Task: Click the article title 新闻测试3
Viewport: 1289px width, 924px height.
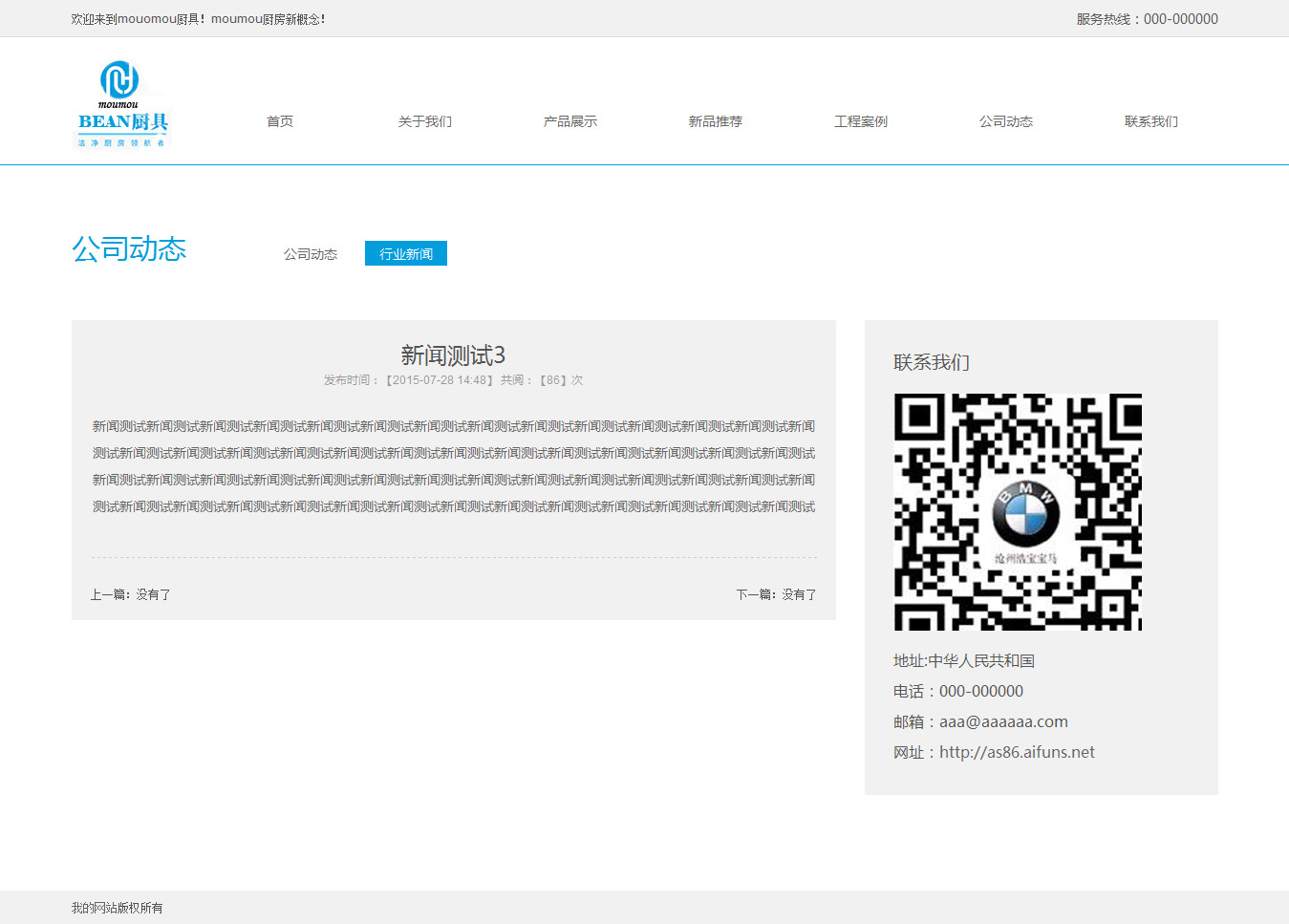Action: coord(453,355)
